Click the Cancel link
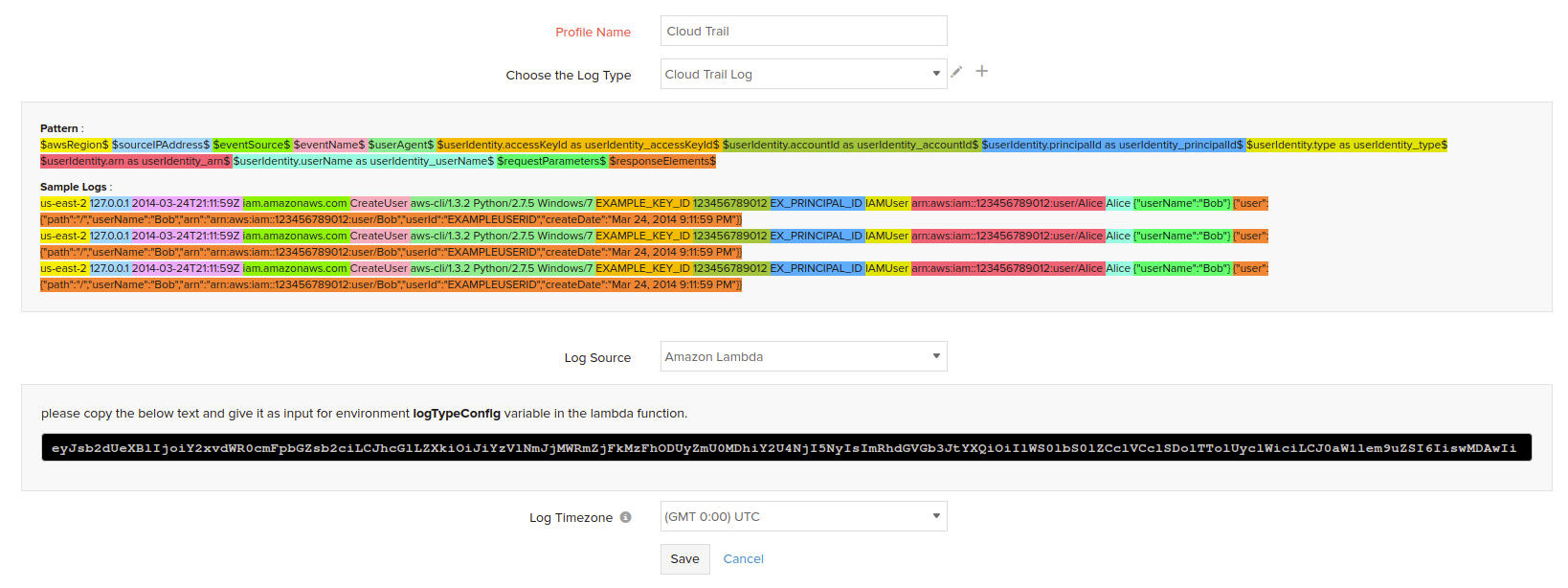 (743, 559)
